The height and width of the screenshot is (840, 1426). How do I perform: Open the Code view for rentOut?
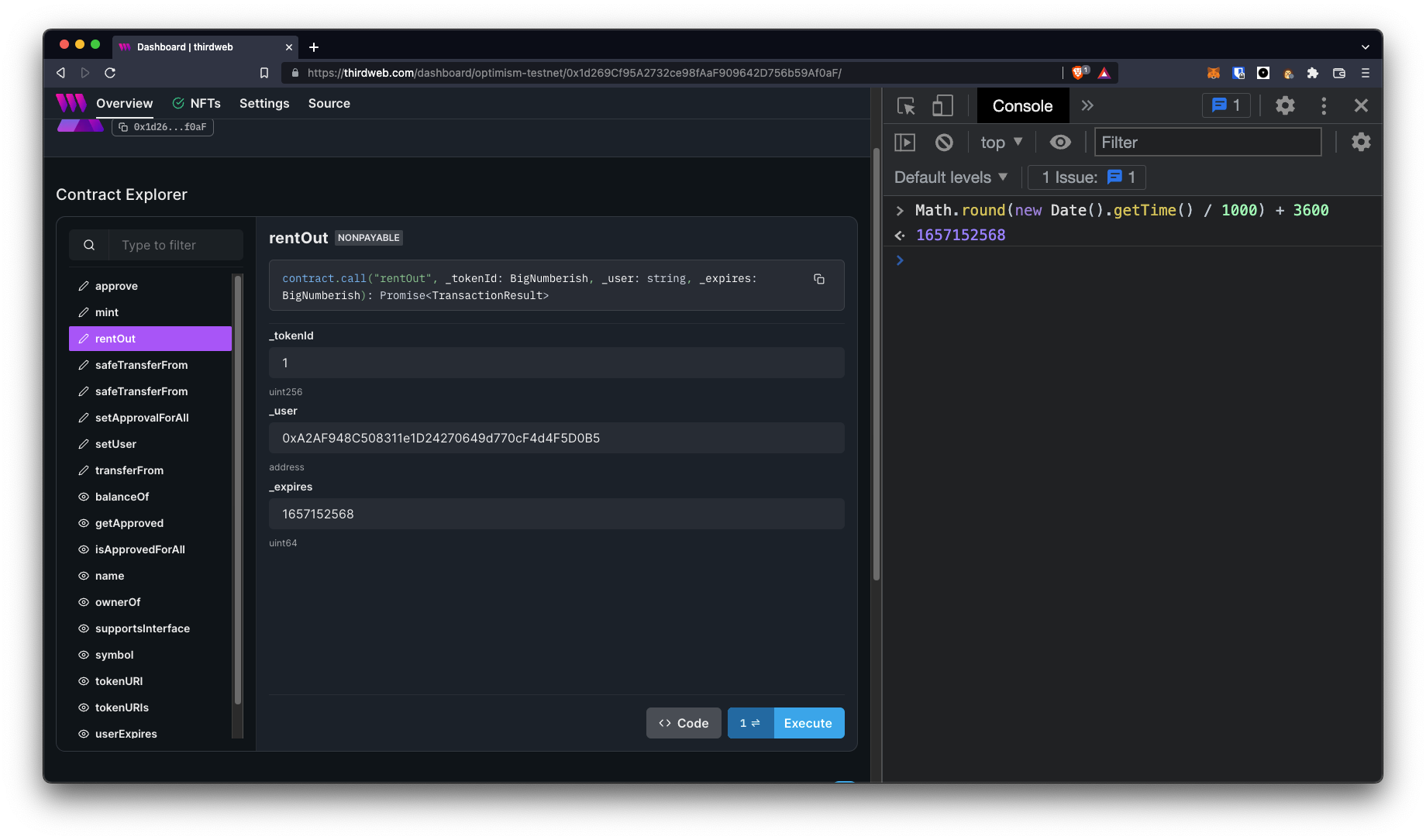click(683, 722)
